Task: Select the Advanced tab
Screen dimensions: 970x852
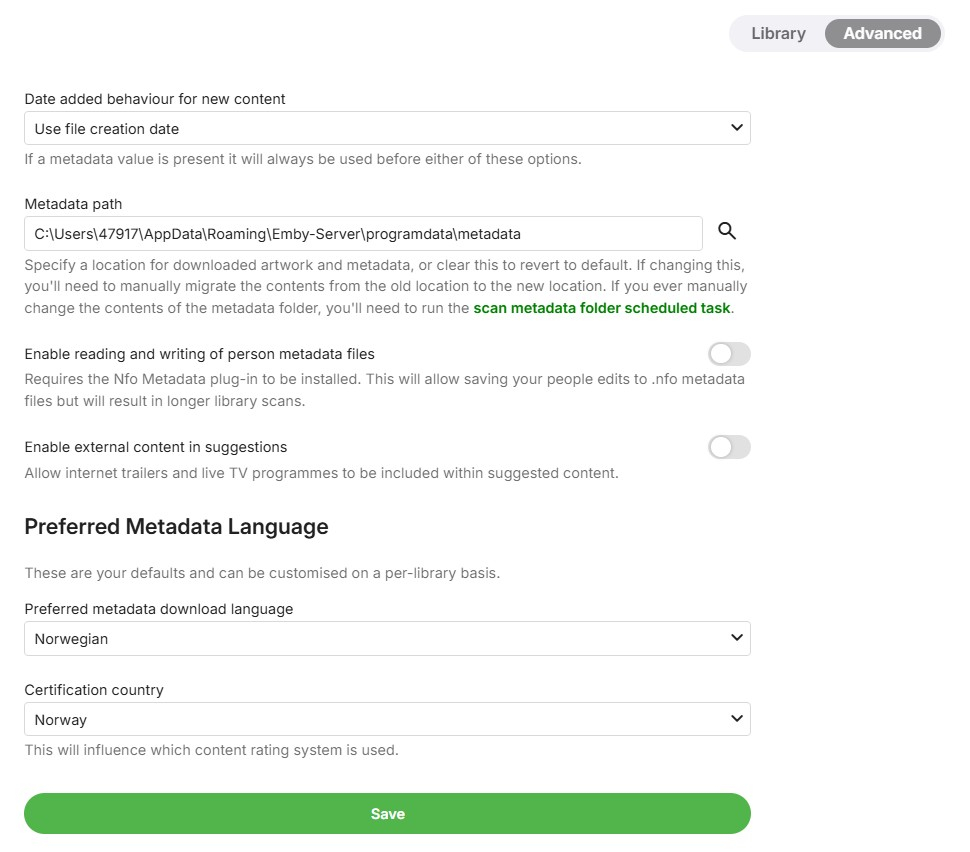Action: [882, 33]
